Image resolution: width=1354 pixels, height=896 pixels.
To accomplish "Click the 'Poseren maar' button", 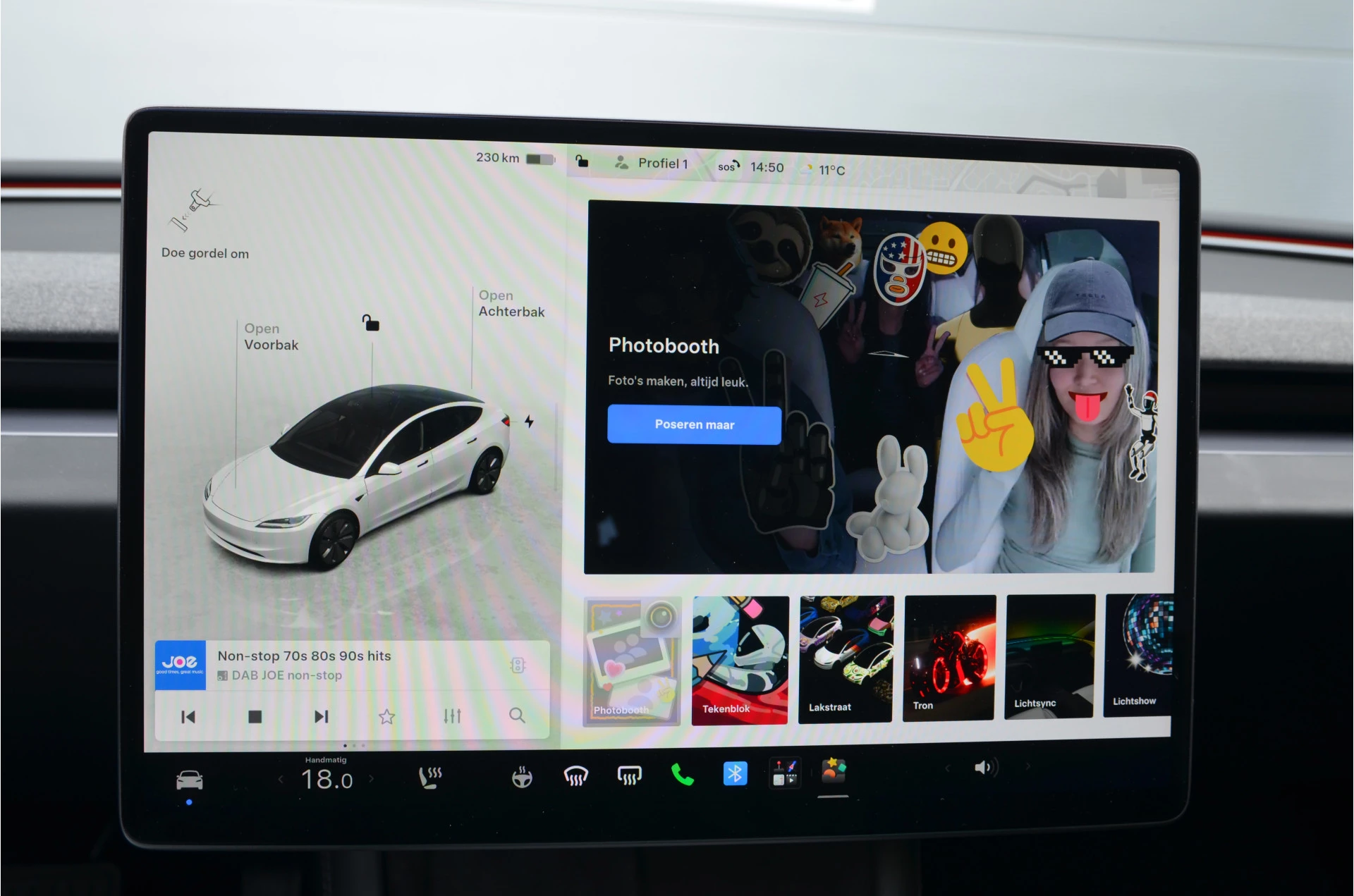I will pyautogui.click(x=694, y=424).
